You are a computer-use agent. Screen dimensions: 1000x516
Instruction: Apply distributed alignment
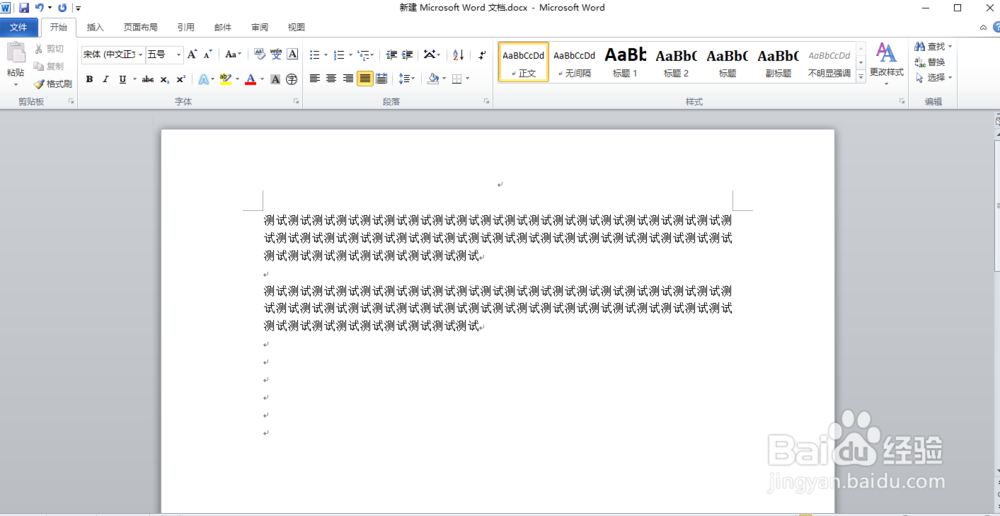381,78
